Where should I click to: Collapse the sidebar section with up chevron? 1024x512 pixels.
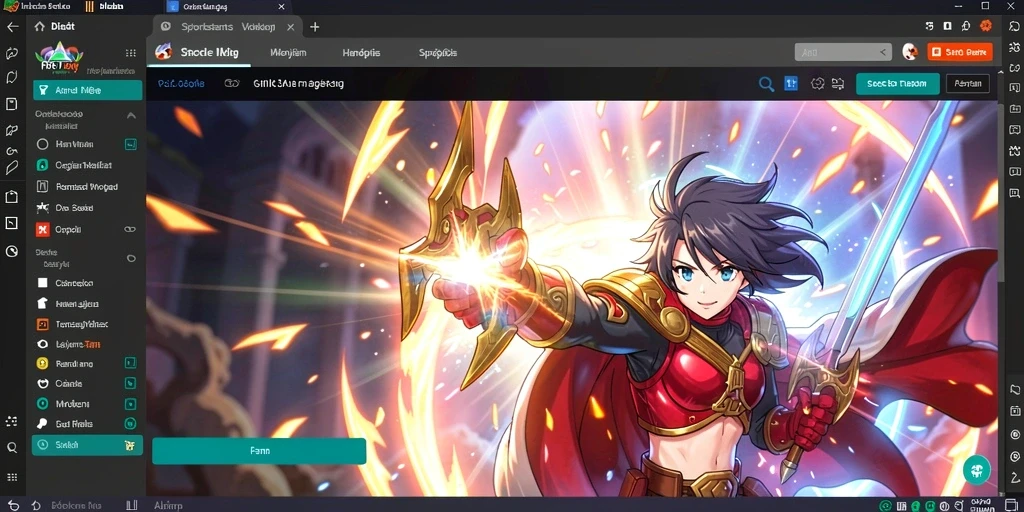(x=131, y=115)
